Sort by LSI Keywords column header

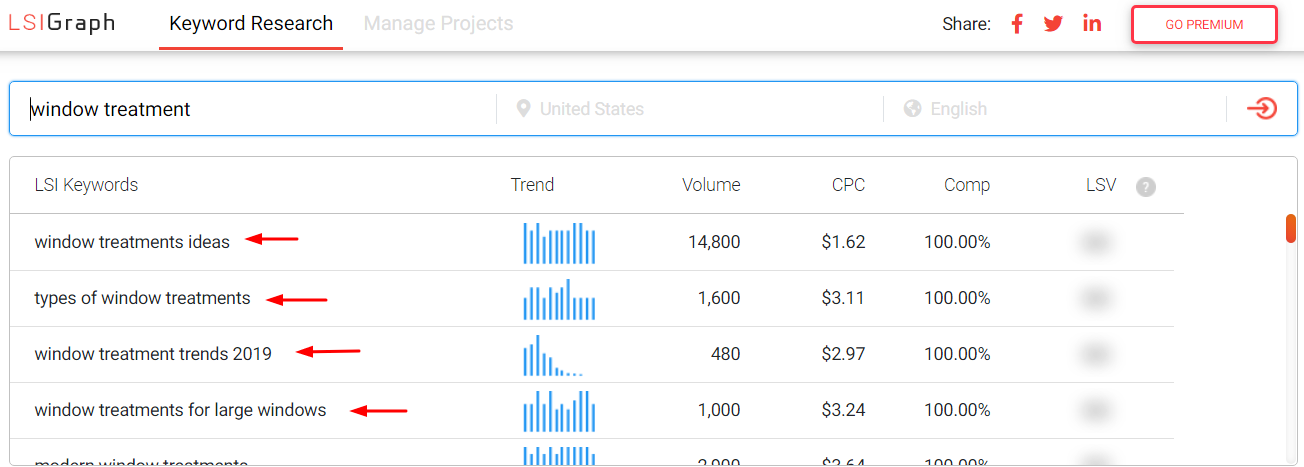tap(86, 185)
